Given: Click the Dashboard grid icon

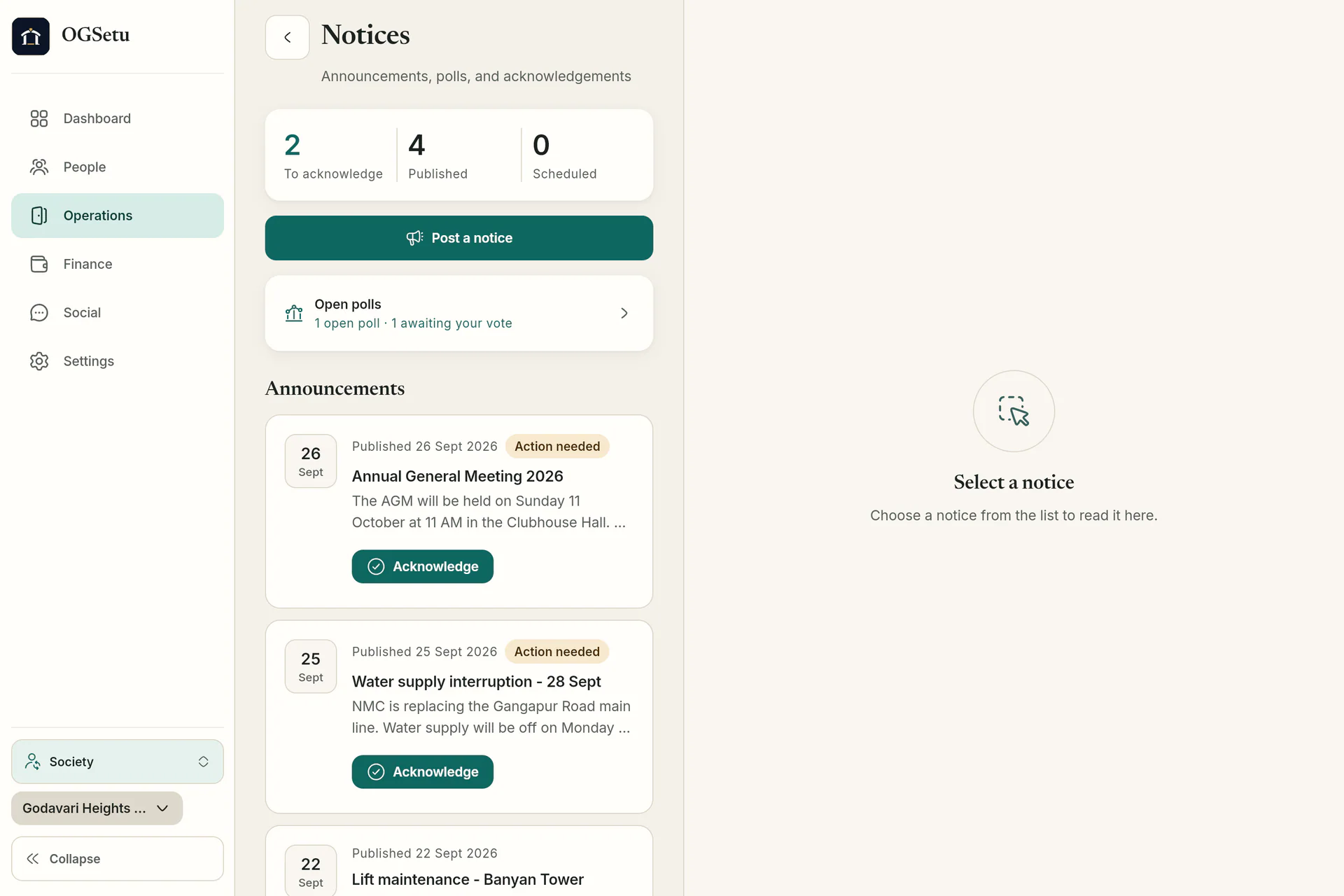Looking at the screenshot, I should [x=39, y=118].
